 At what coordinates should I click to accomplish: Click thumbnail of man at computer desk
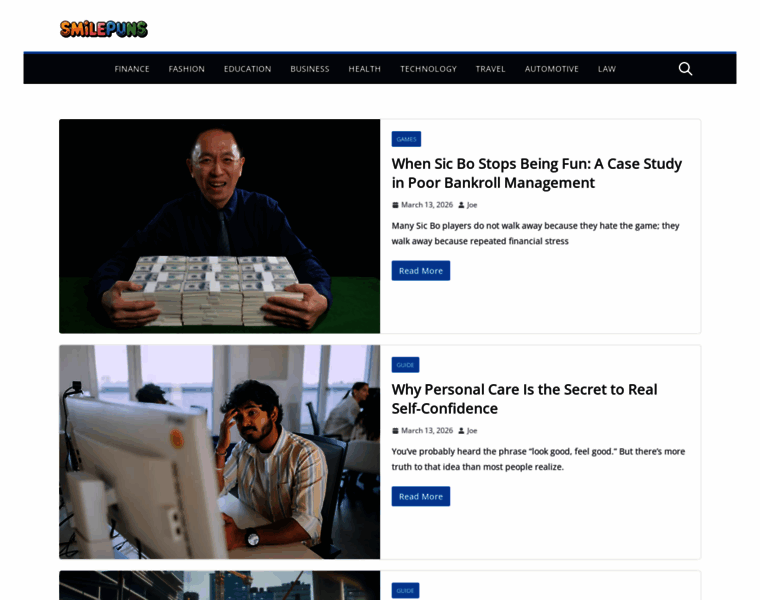[220, 452]
